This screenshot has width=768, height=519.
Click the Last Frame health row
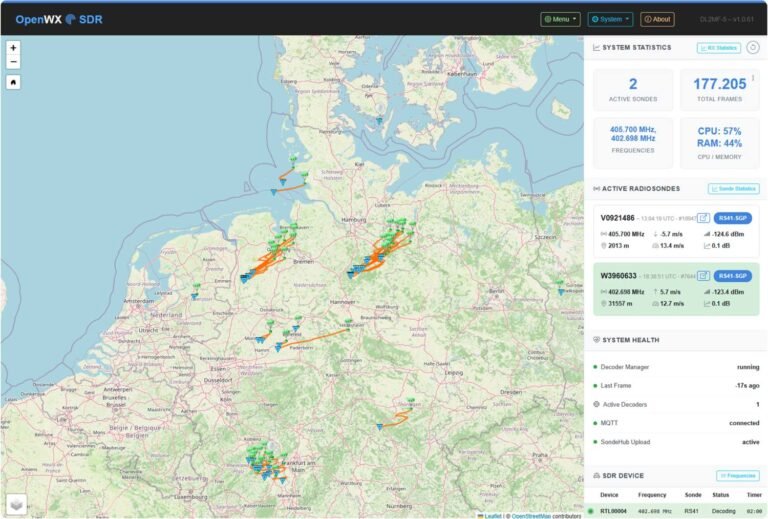(x=676, y=385)
